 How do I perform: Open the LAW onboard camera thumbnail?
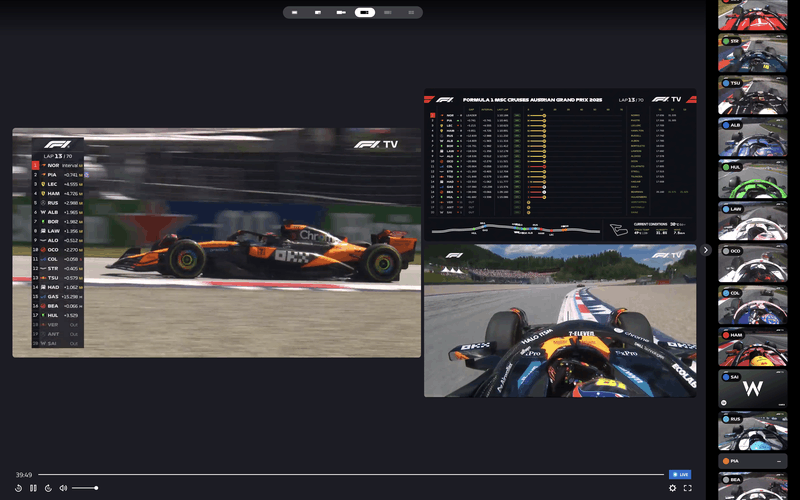753,221
